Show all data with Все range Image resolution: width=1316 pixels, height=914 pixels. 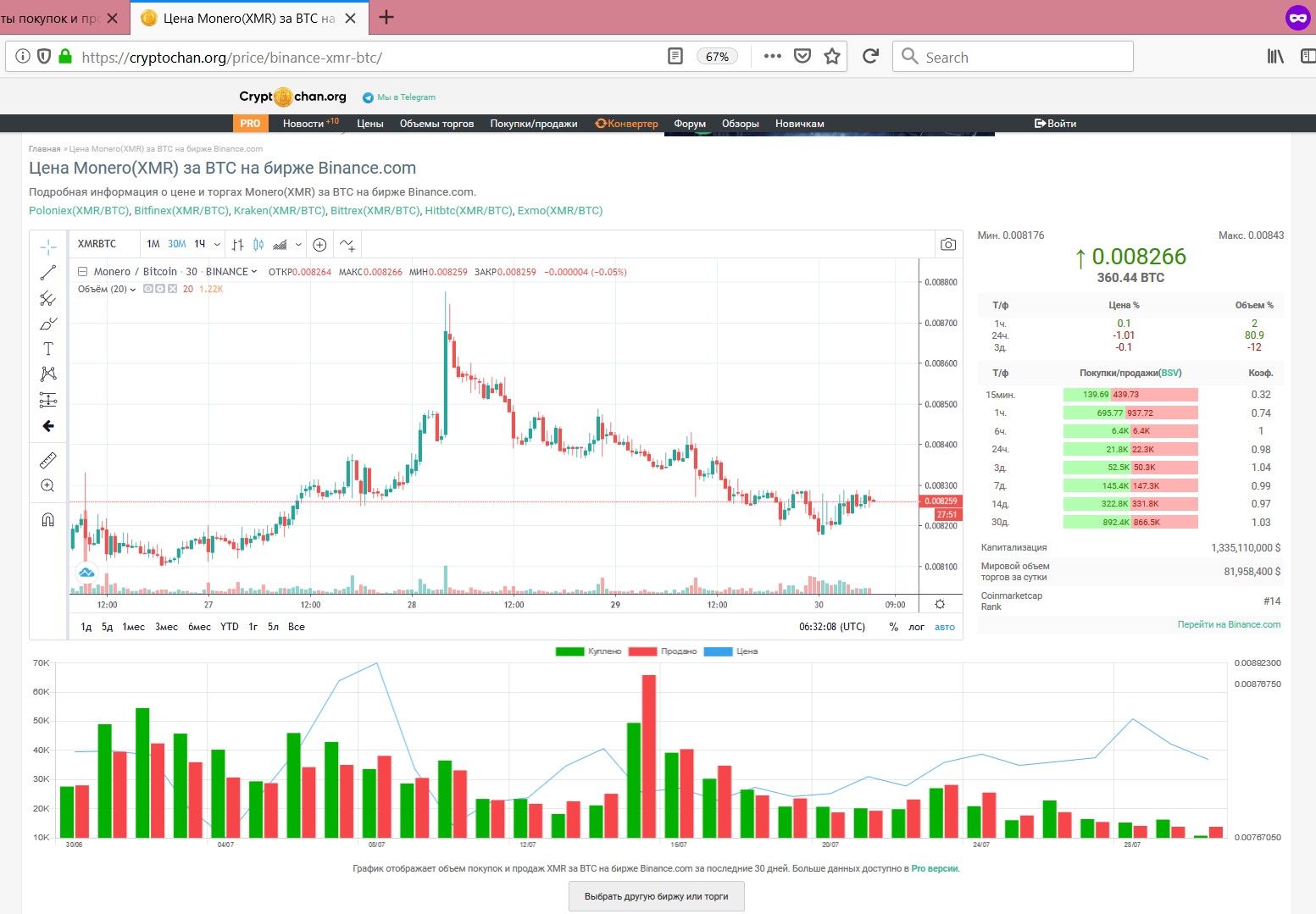tap(297, 627)
